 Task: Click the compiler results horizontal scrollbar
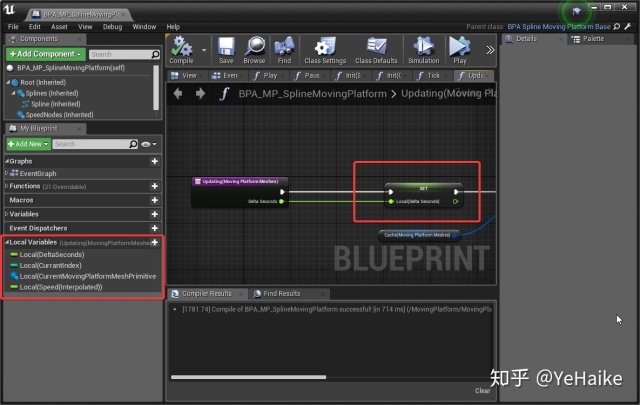[x=248, y=377]
